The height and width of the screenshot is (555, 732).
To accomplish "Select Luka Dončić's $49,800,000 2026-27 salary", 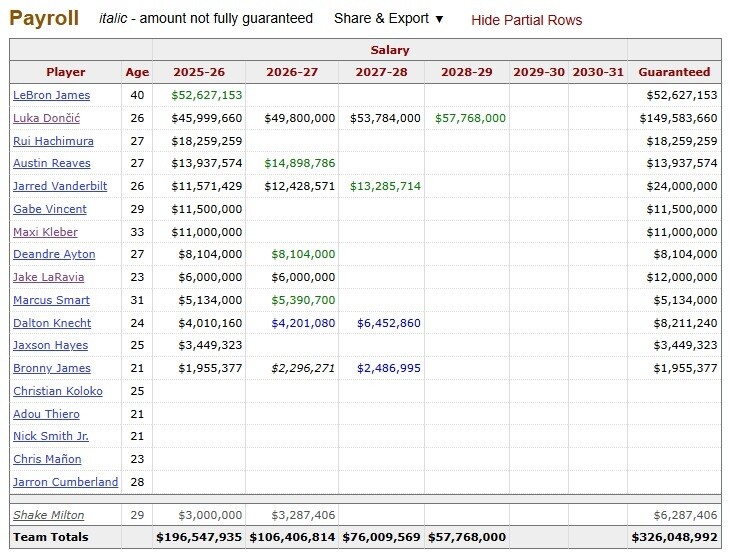I will (300, 118).
